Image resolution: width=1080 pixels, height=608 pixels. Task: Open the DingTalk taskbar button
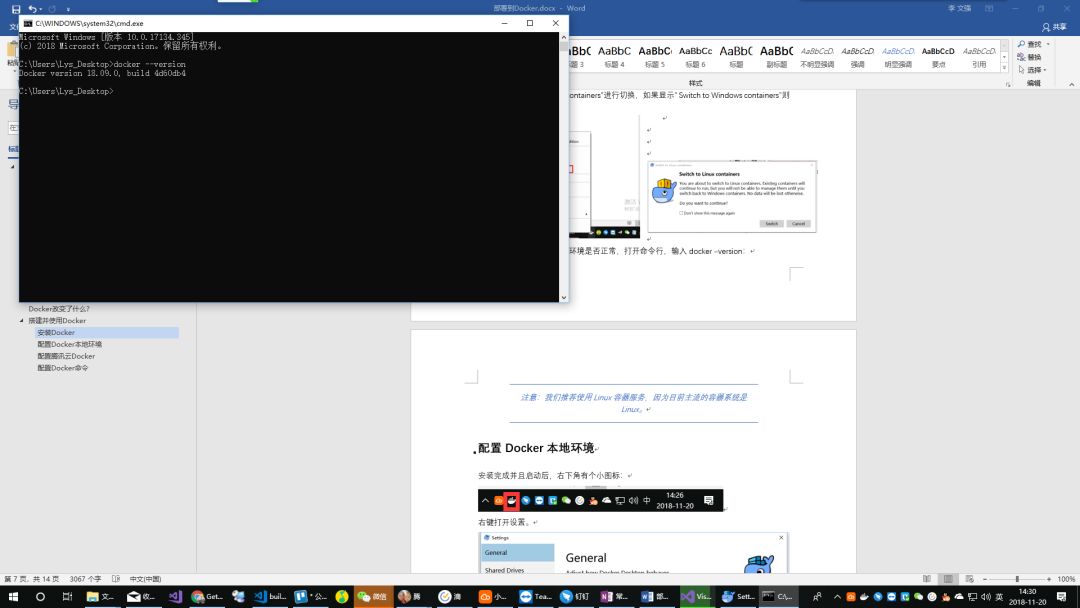[x=577, y=596]
